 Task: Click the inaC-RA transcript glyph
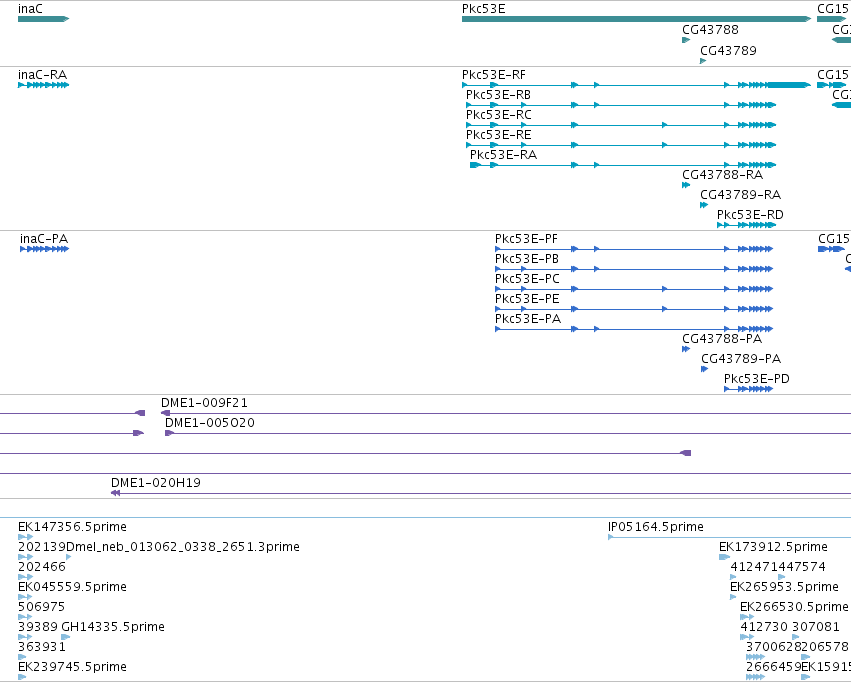pos(43,85)
